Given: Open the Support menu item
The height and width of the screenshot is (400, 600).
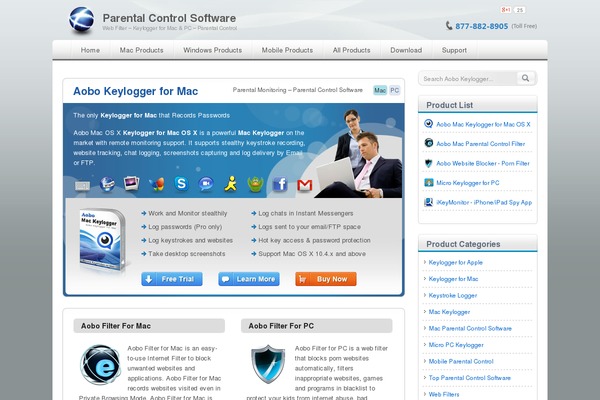Looking at the screenshot, I should 454,50.
